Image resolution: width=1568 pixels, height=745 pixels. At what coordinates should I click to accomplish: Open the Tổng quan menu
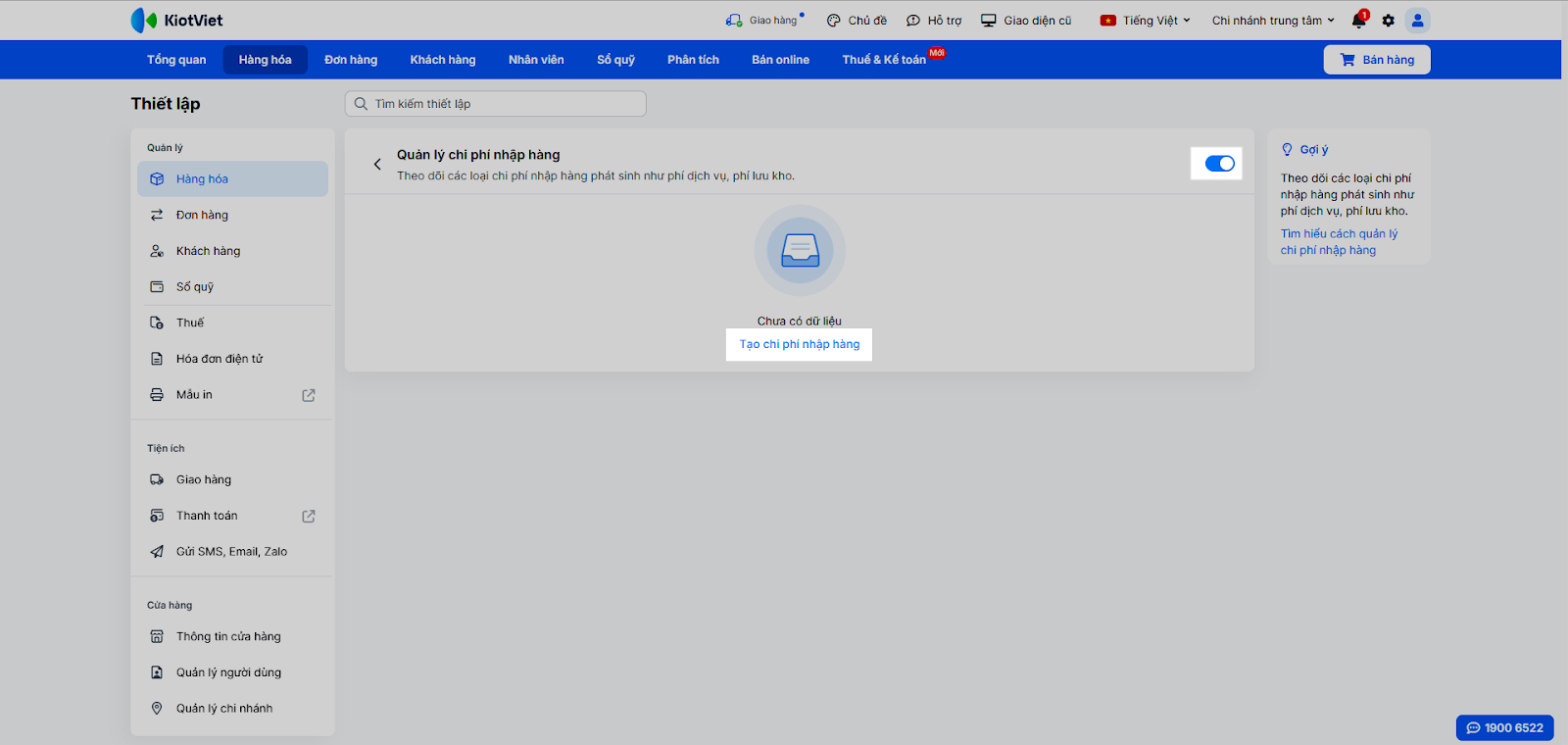(176, 60)
